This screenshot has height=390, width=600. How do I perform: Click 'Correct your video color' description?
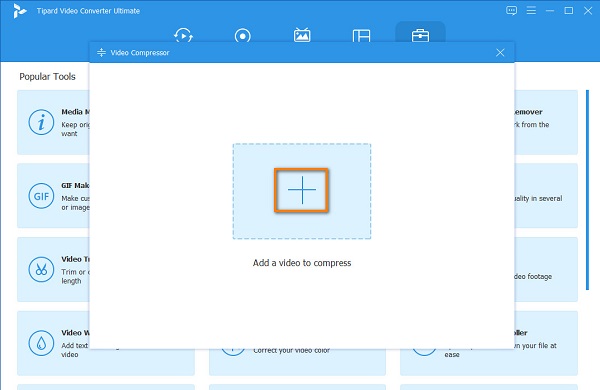pos(291,350)
